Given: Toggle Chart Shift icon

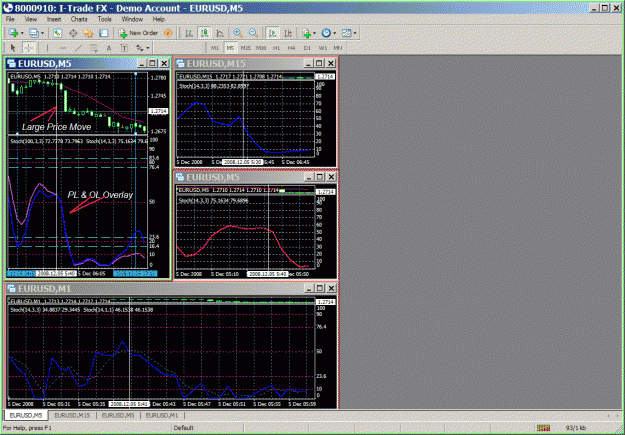Looking at the screenshot, I should pyautogui.click(x=288, y=33).
